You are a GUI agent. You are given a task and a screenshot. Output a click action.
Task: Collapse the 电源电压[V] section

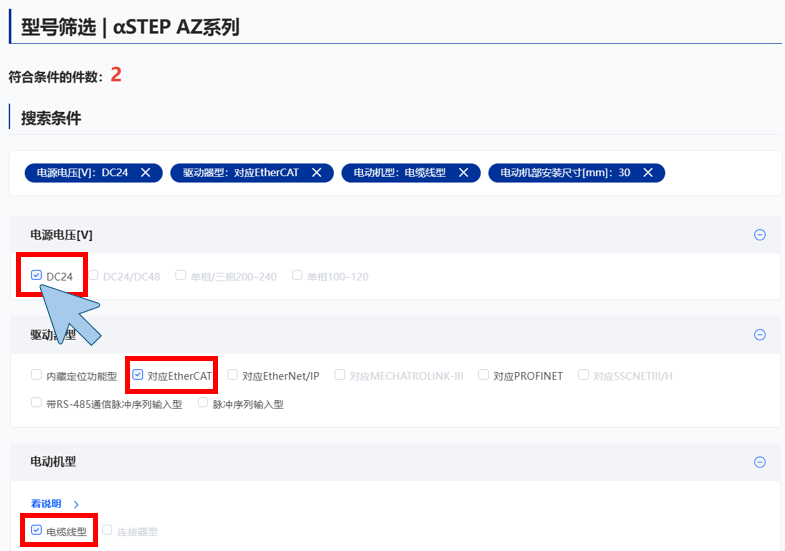tap(759, 235)
